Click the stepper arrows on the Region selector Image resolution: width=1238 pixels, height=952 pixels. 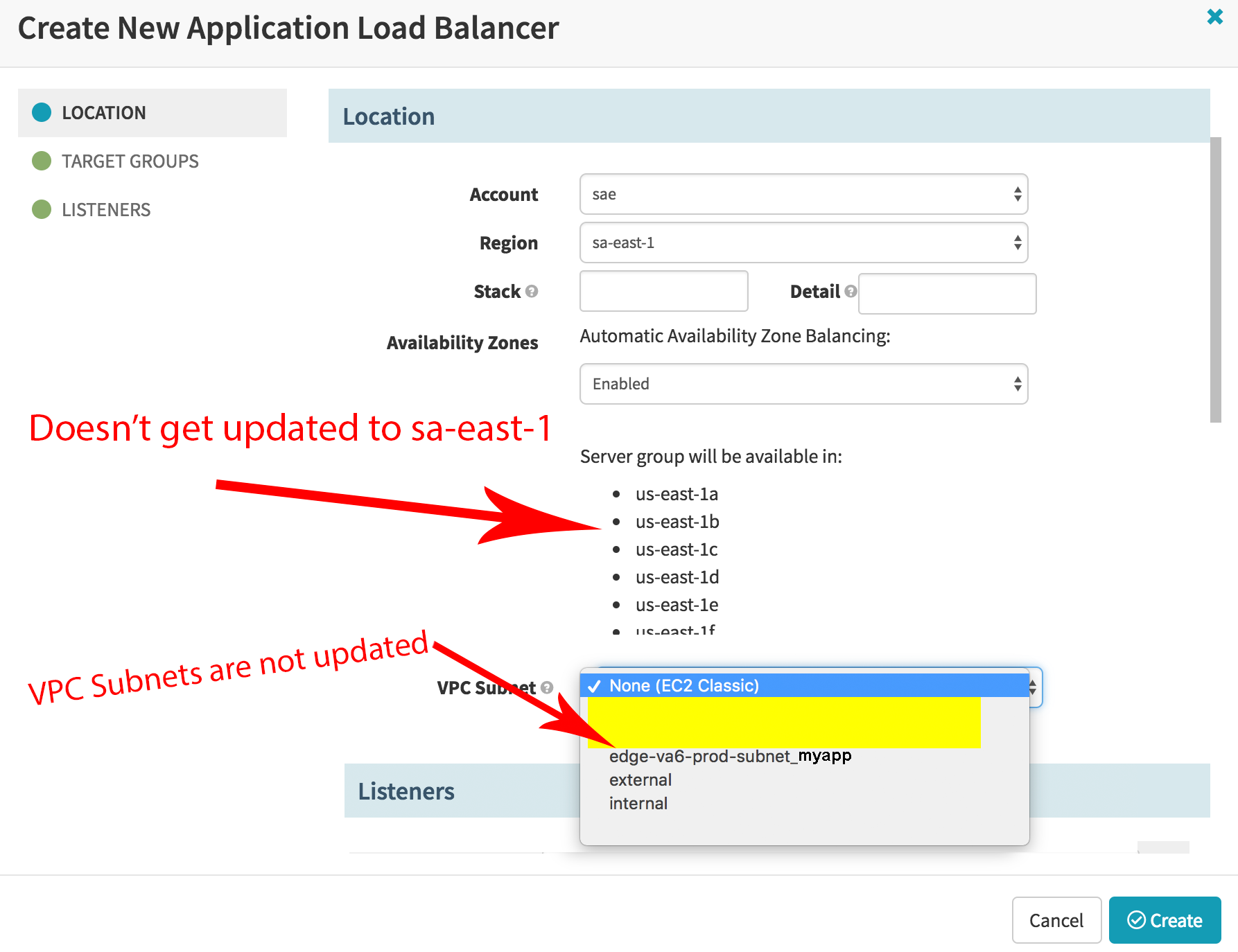(x=1017, y=243)
